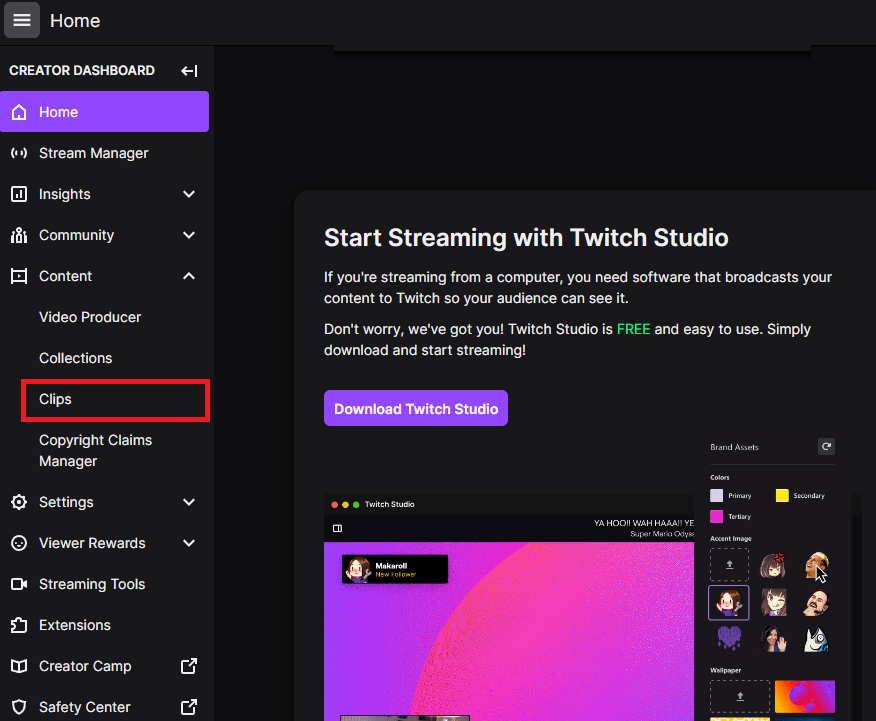
Task: Open Collections under Content
Action: click(x=75, y=358)
